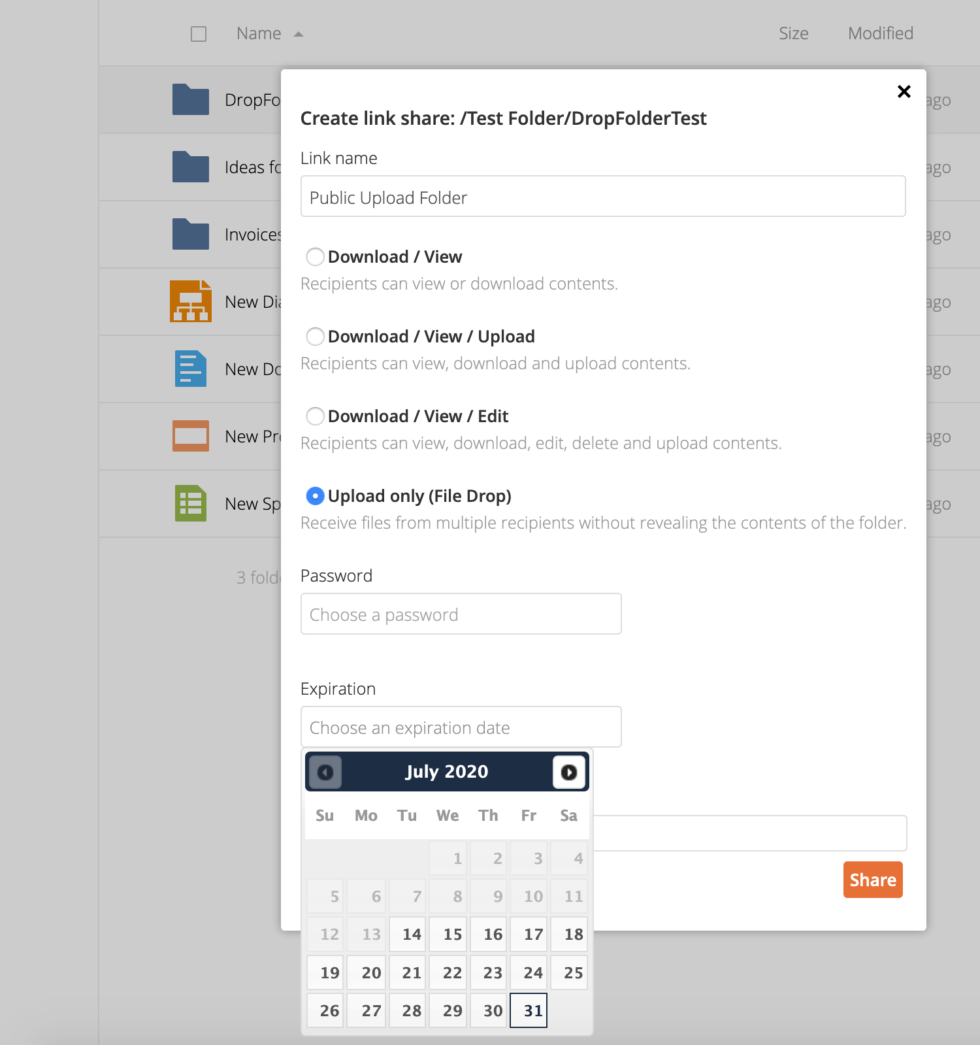
Task: Open the Invoices folder icon
Action: point(190,234)
